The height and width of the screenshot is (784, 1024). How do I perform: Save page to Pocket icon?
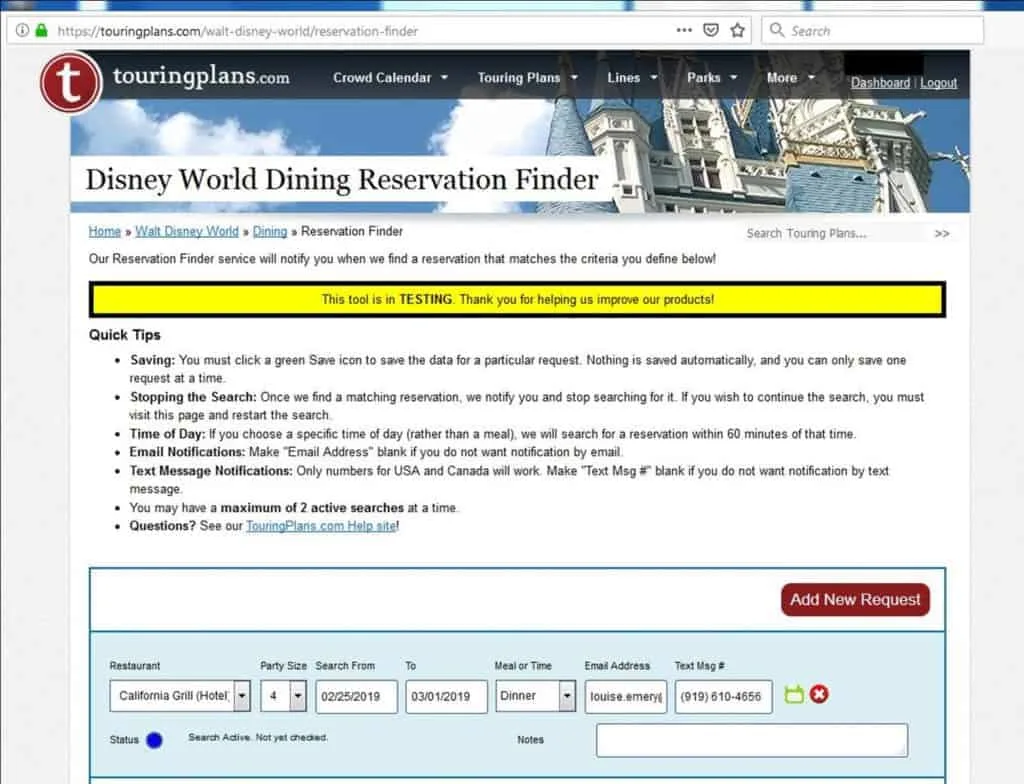[711, 30]
